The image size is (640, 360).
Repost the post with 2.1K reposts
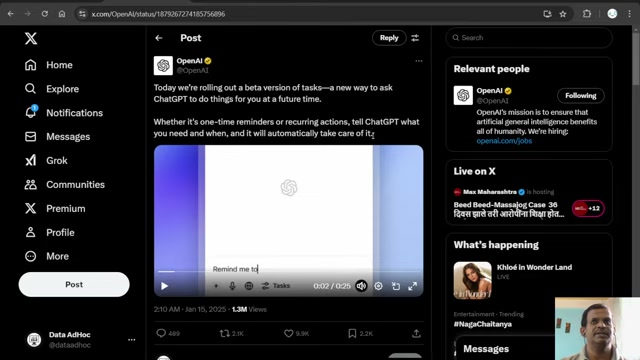(224, 333)
